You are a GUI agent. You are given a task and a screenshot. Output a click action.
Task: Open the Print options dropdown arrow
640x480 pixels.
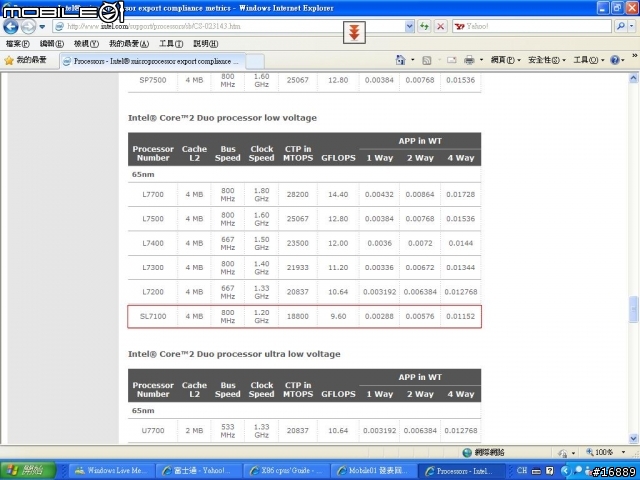coord(481,60)
